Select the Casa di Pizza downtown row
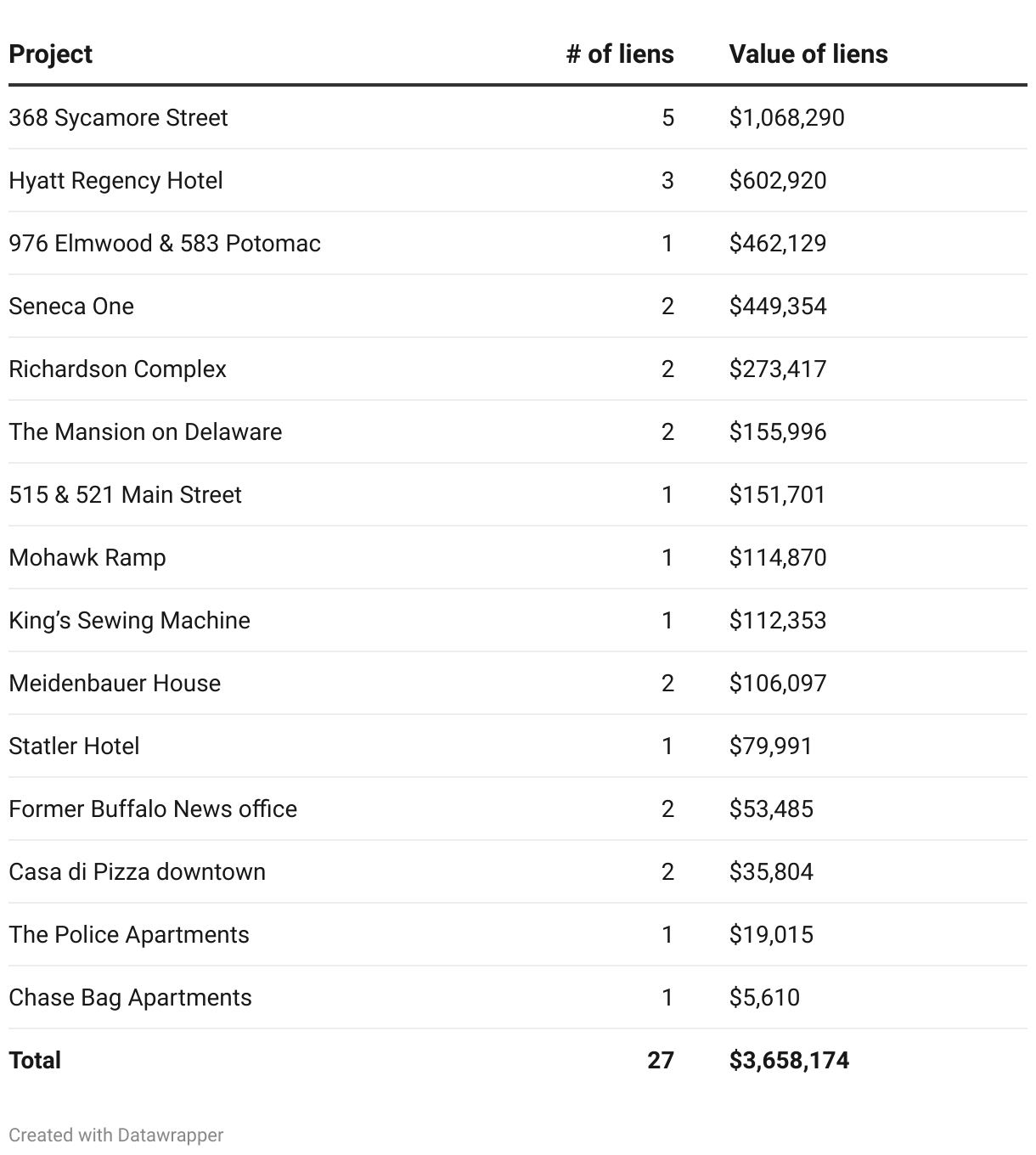Screen dimensions: 1036x1155 [x=137, y=871]
